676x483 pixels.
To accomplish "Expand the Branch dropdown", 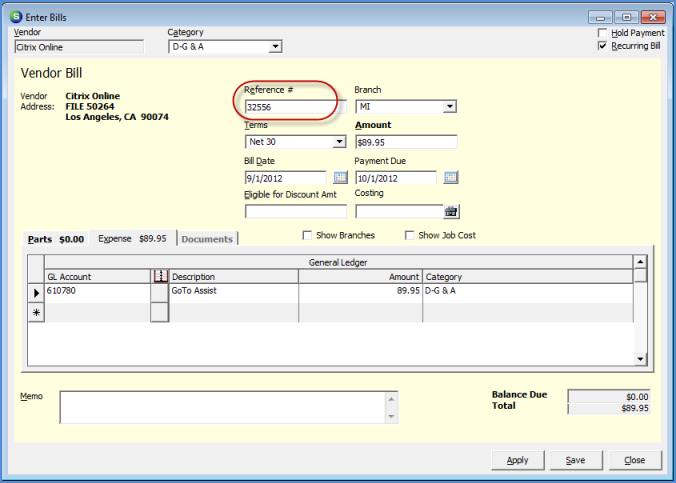I will 450,107.
